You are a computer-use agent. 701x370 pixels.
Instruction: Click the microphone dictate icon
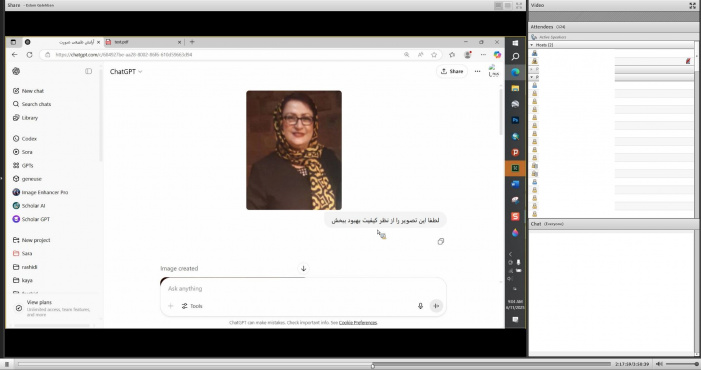click(x=420, y=306)
